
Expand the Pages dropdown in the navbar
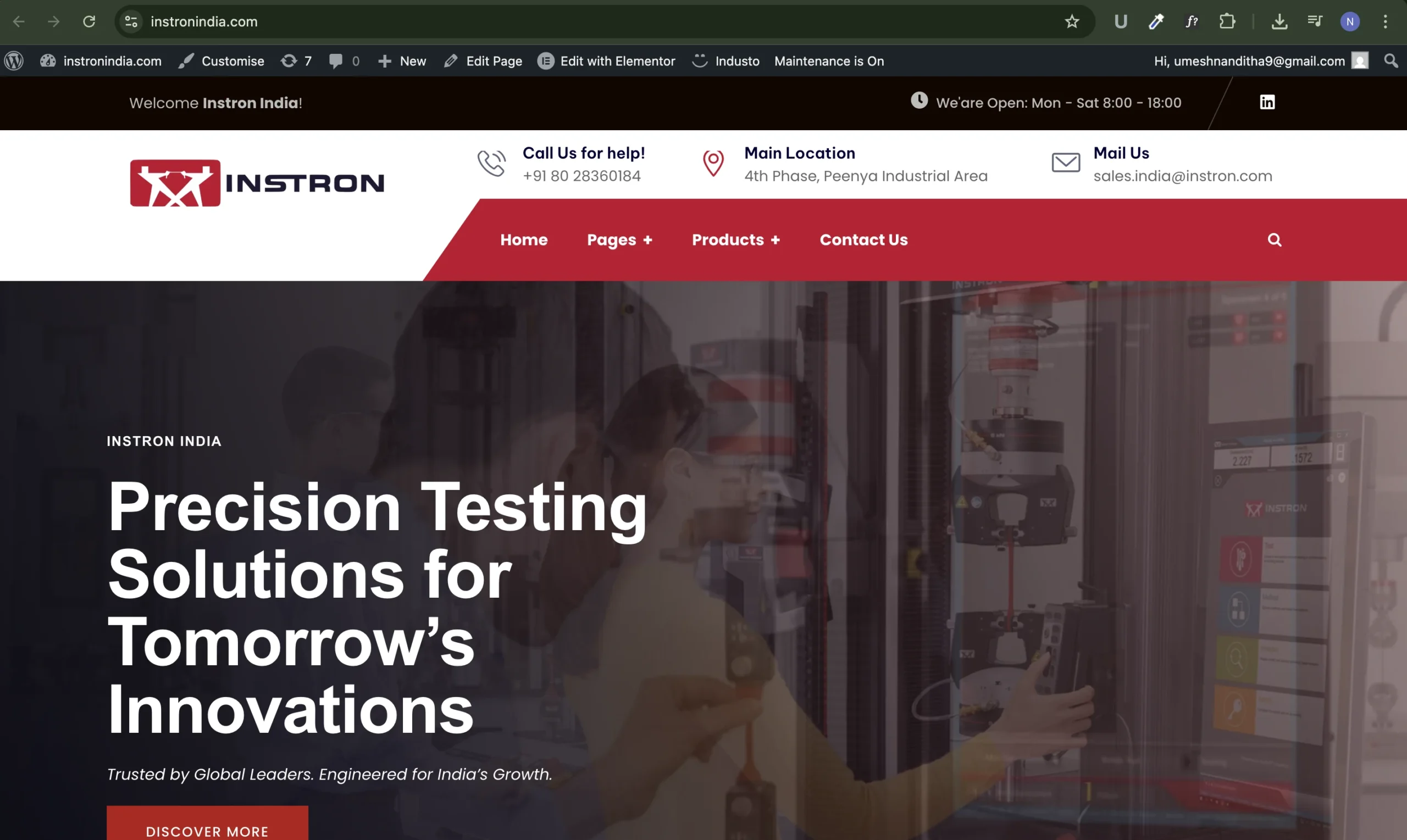pos(619,240)
